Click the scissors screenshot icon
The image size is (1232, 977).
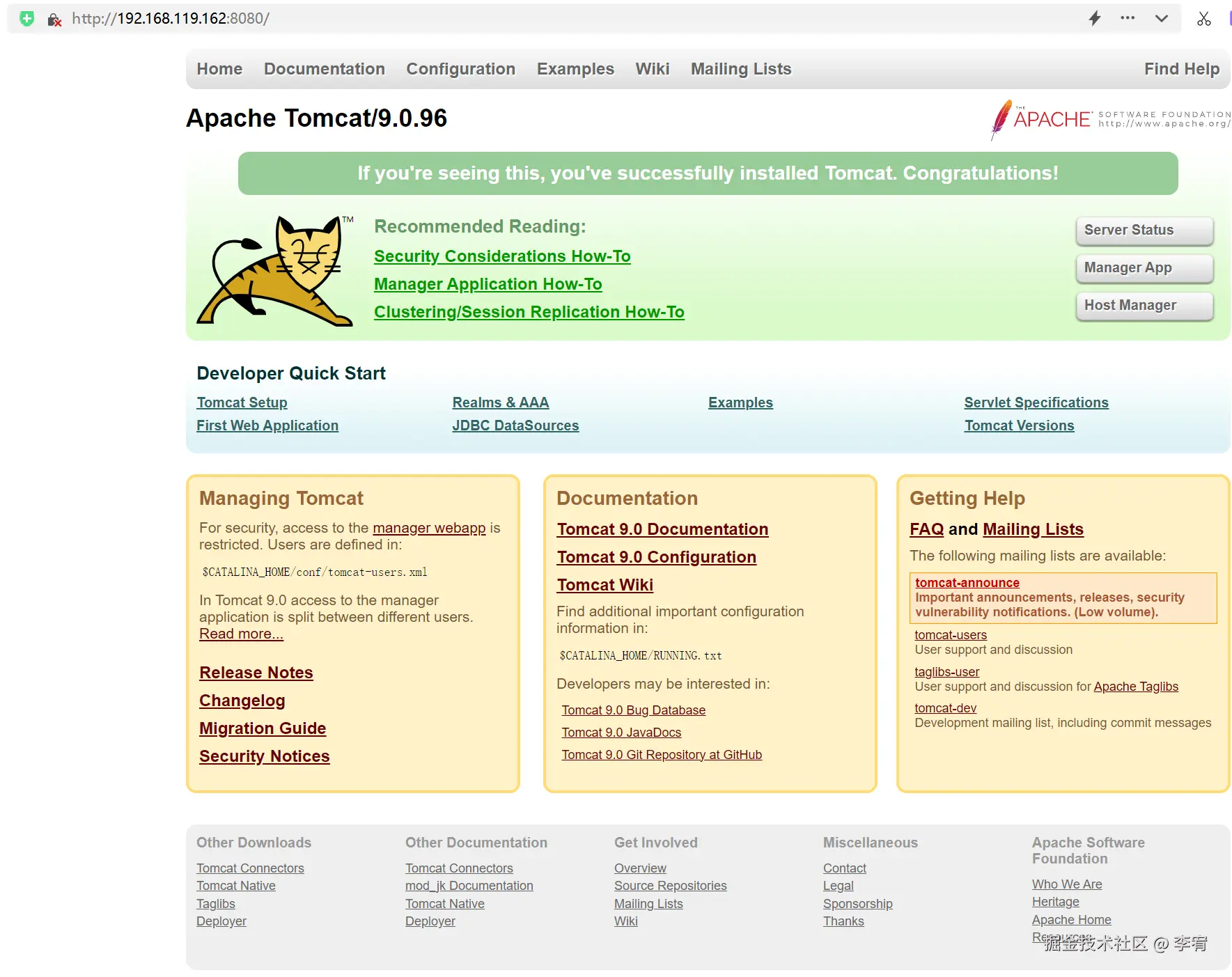pyautogui.click(x=1204, y=19)
